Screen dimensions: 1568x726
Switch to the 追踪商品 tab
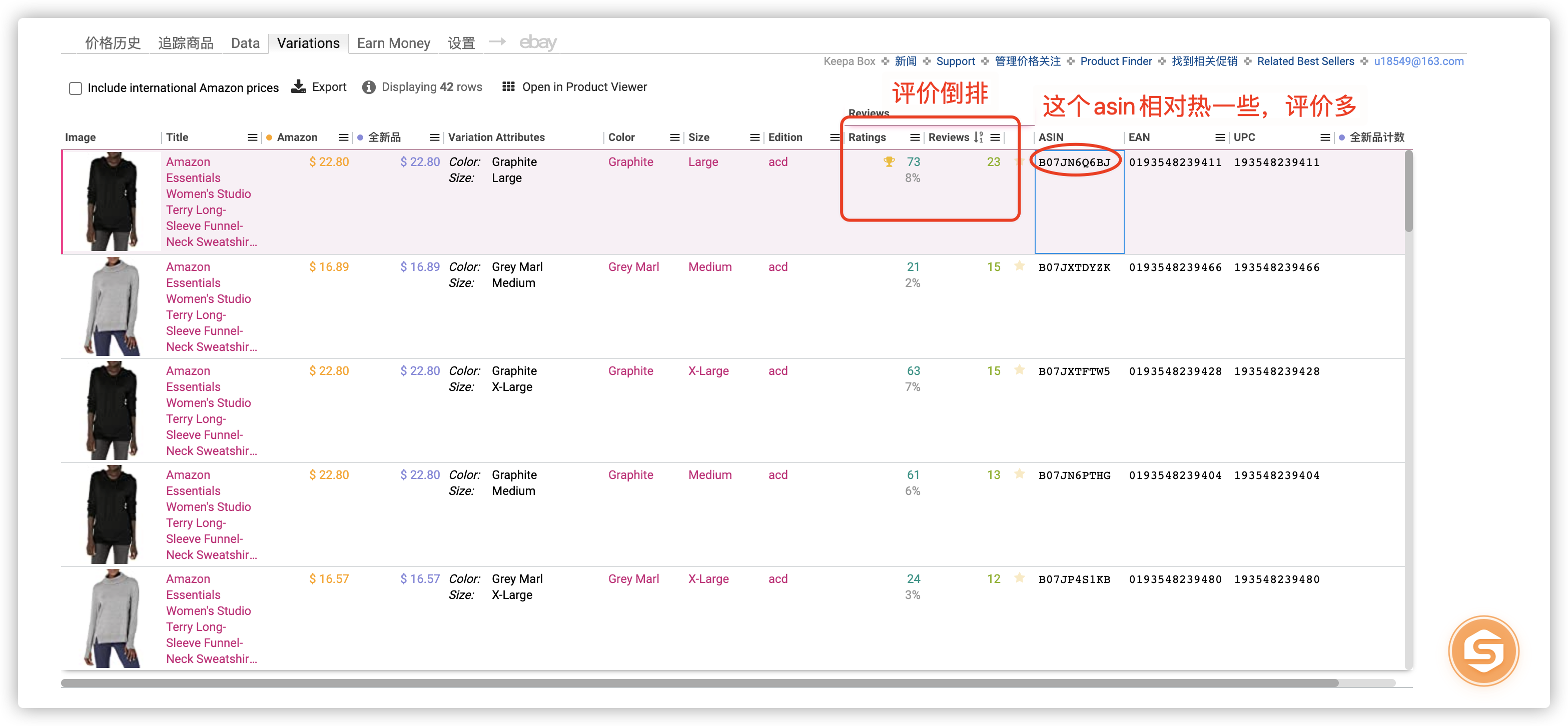186,43
